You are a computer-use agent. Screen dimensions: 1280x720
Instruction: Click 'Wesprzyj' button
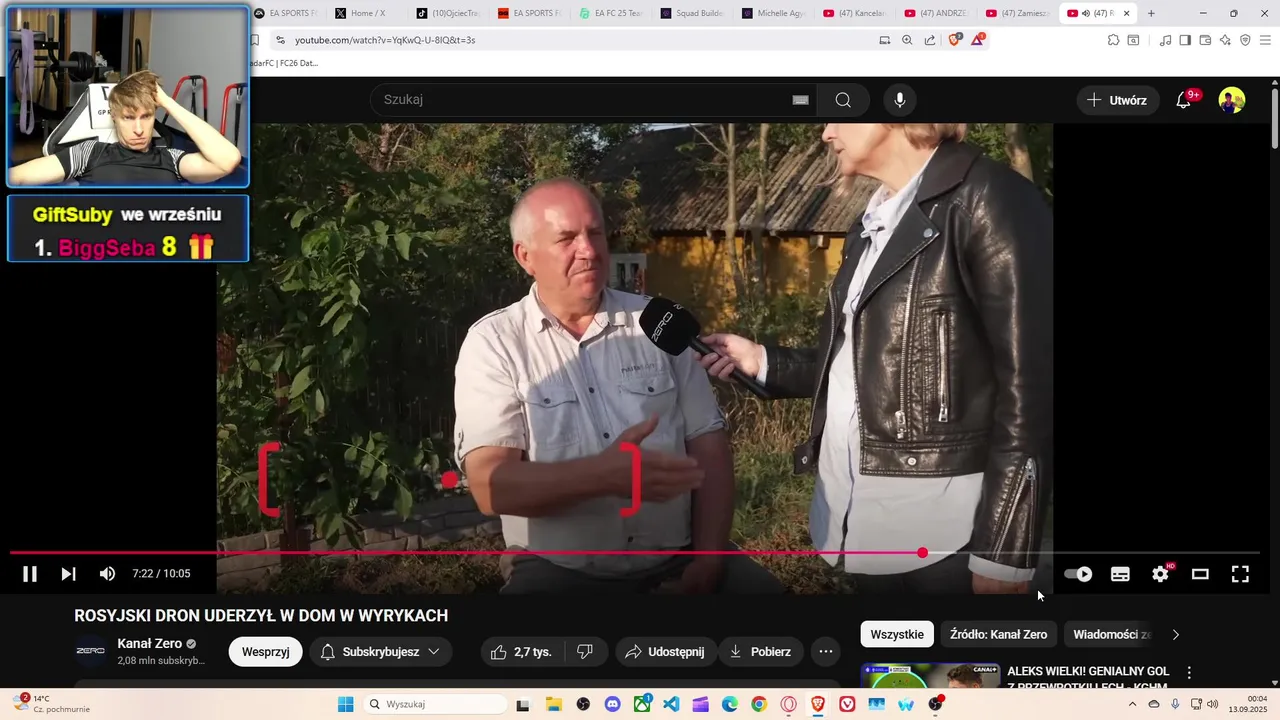point(265,652)
